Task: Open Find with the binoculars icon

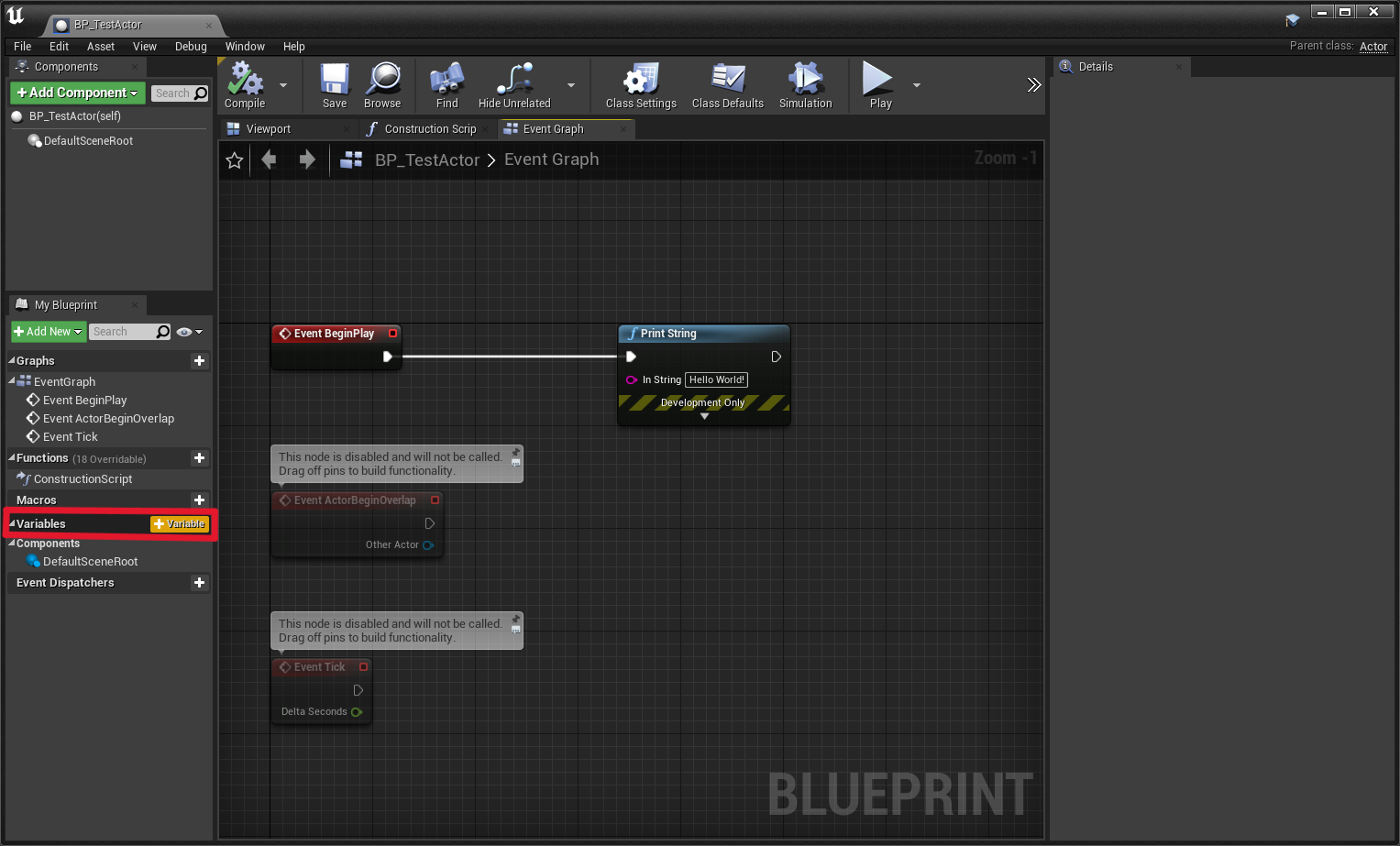Action: click(x=446, y=84)
